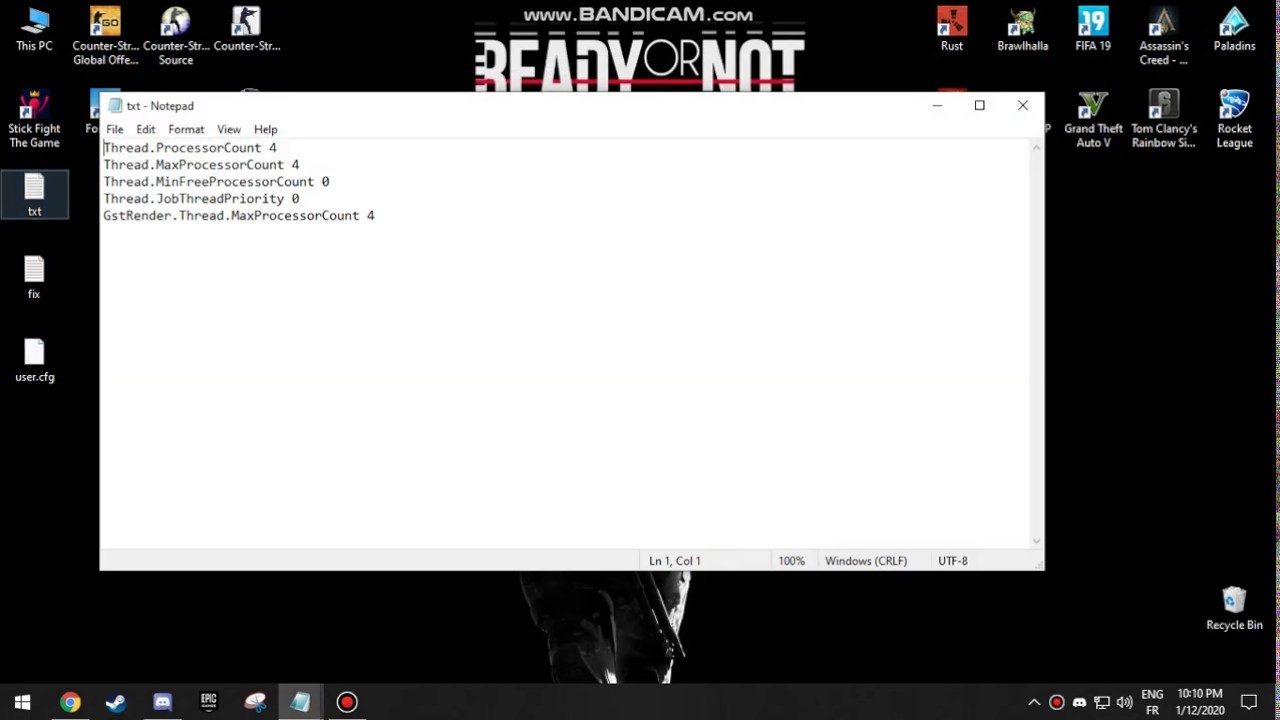
Task: Click the line Thread.MaxProcessorCount 4
Action: click(x=201, y=165)
